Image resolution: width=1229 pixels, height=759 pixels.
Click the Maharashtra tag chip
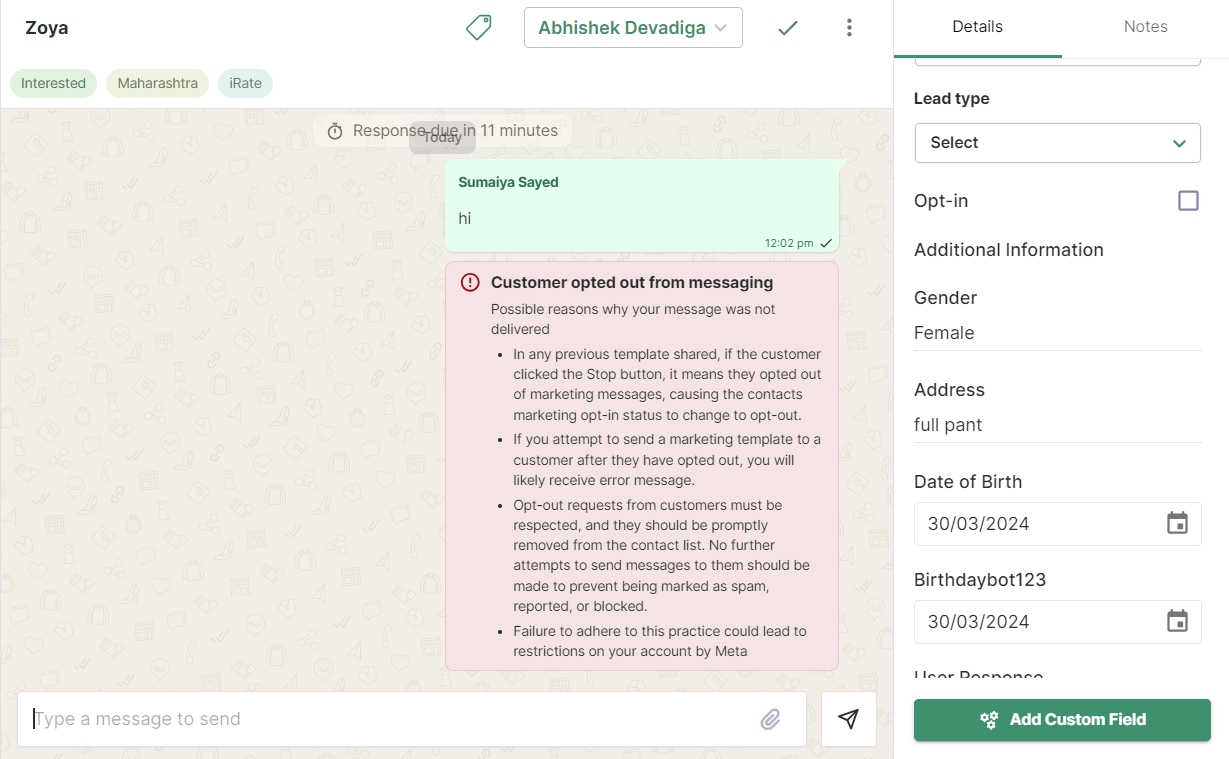158,83
